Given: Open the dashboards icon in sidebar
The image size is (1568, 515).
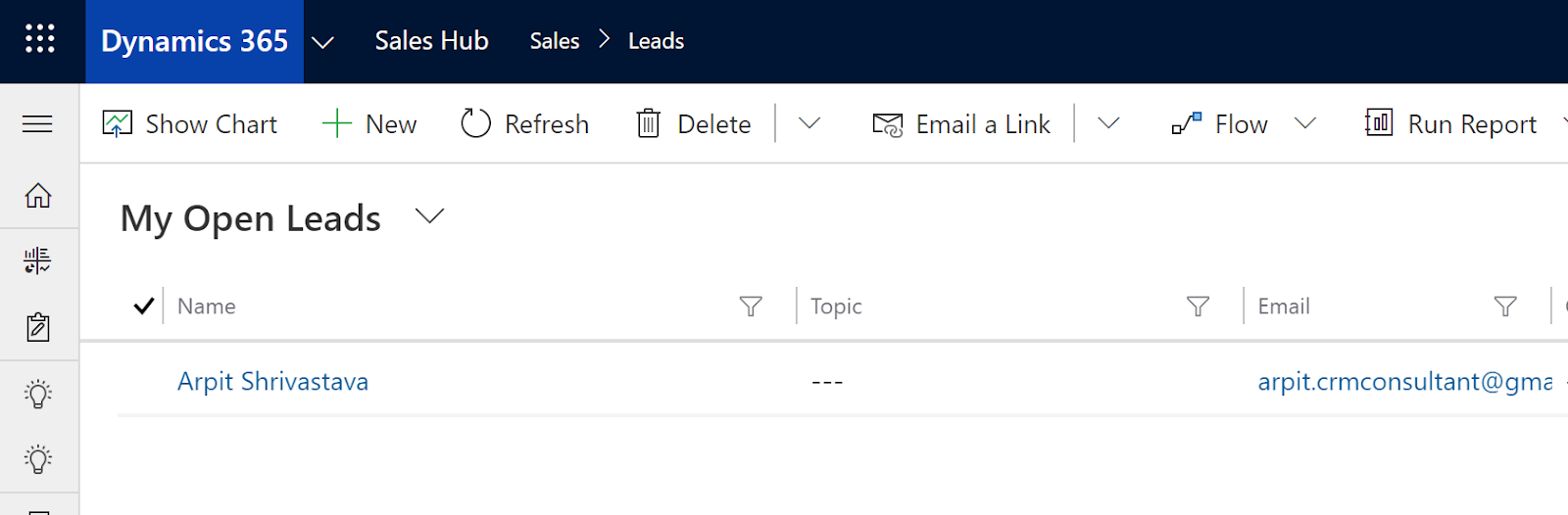Looking at the screenshot, I should tap(38, 260).
